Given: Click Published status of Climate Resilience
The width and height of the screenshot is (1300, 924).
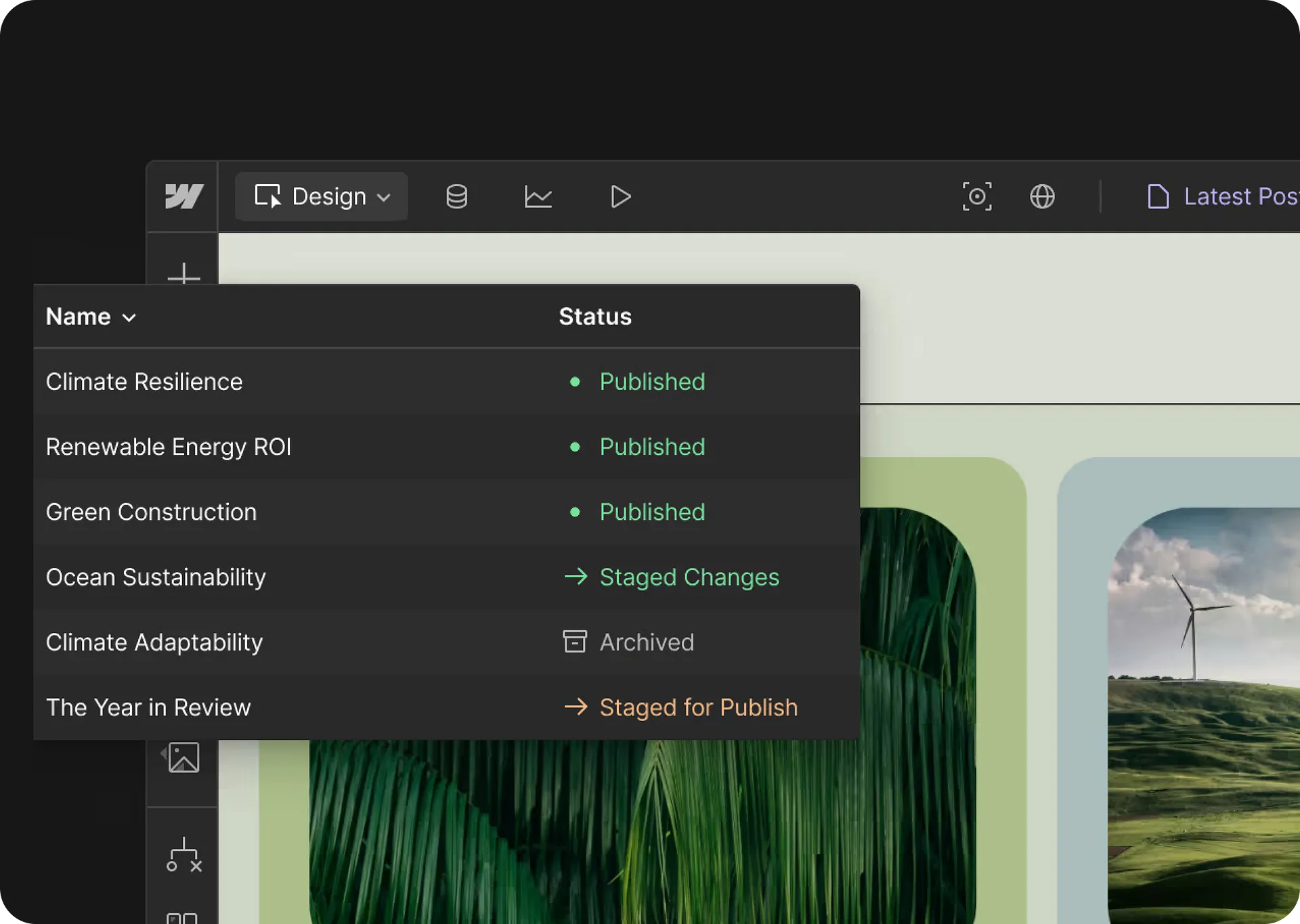Looking at the screenshot, I should [x=652, y=382].
